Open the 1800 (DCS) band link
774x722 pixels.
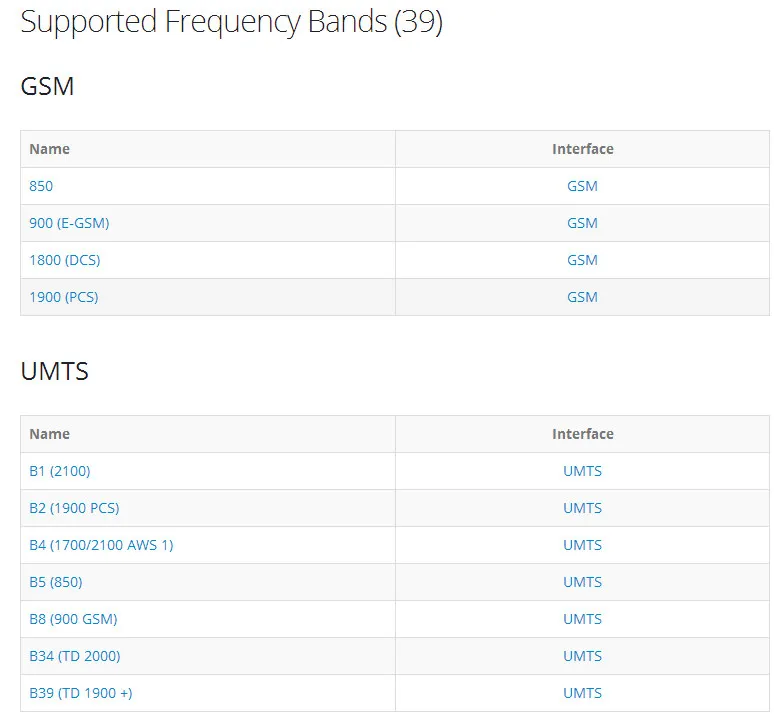pos(65,260)
